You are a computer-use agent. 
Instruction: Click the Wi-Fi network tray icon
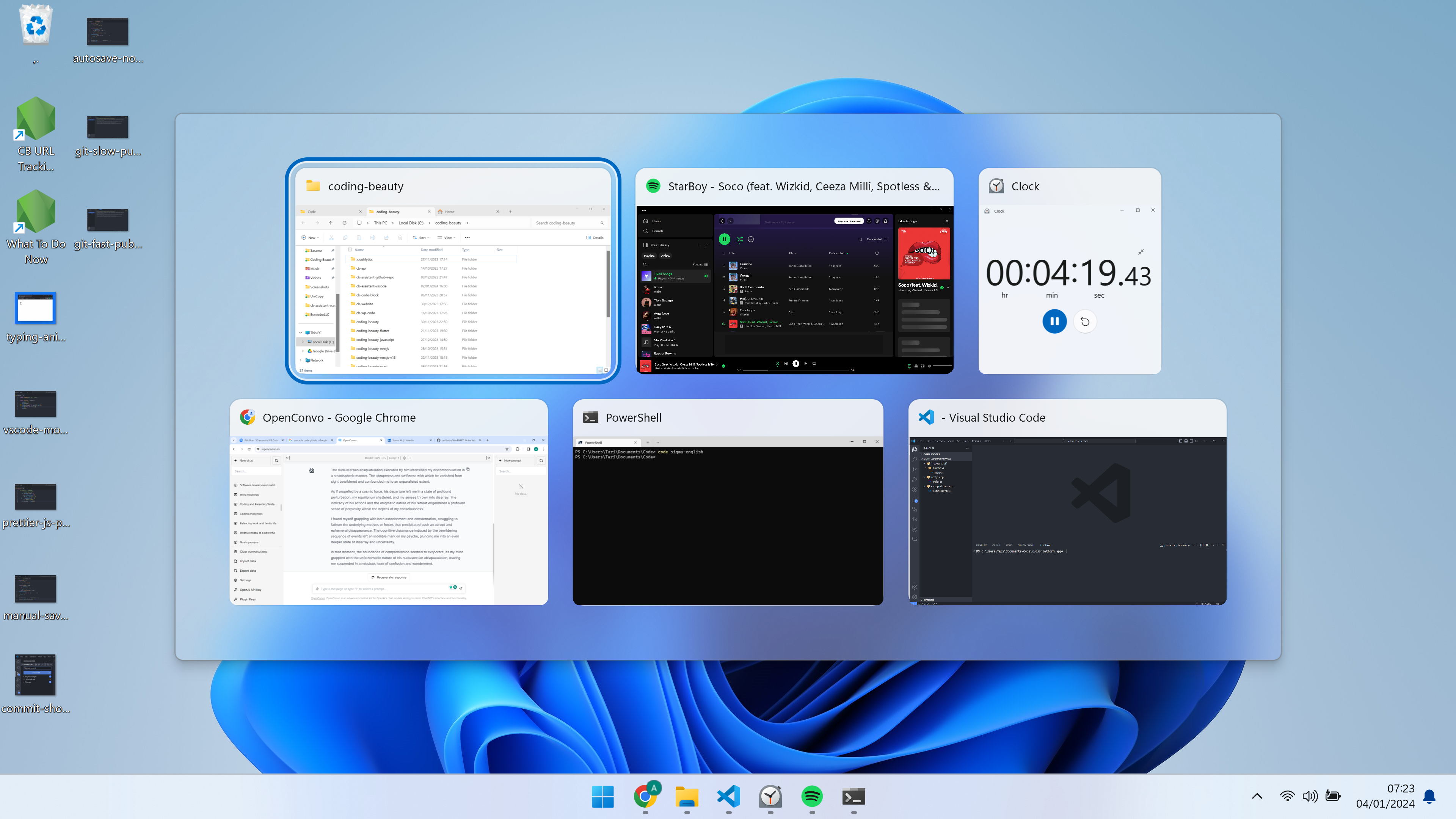pos(1287,796)
